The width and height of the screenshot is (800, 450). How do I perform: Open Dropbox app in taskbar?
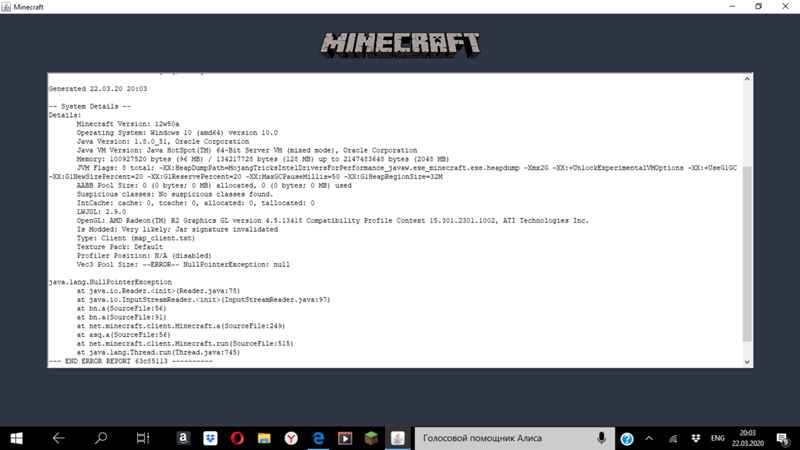[210, 438]
